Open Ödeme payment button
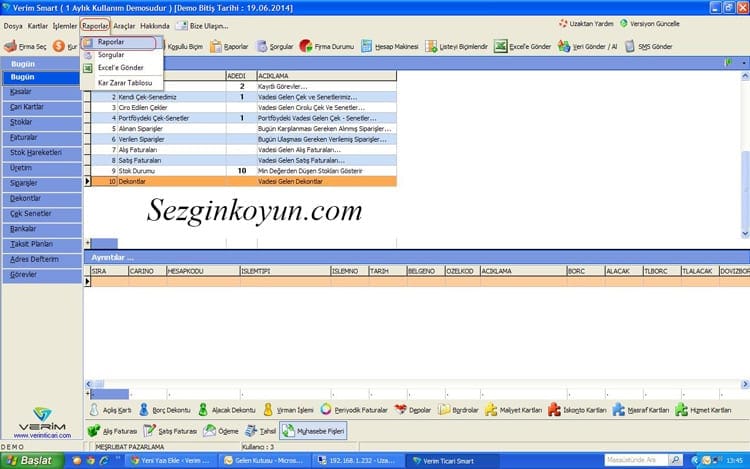 coord(221,431)
